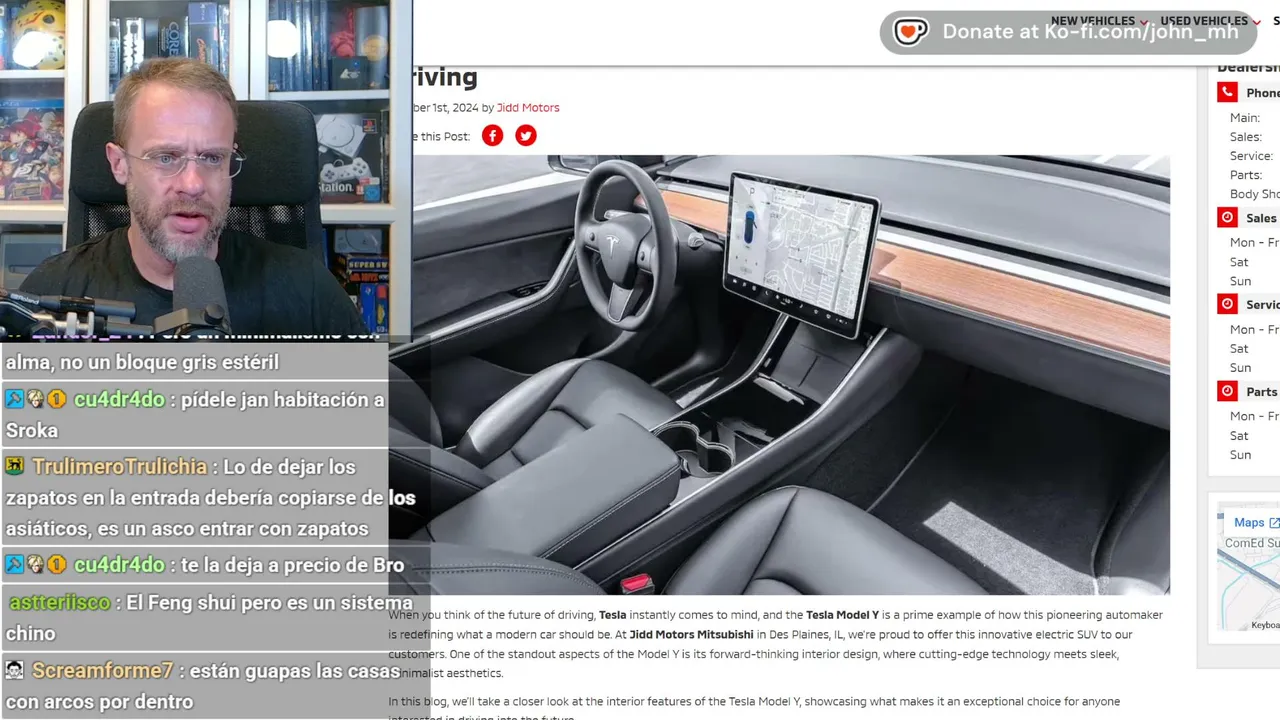Click the clock icon beside Parts hours
The image size is (1280, 720).
[1227, 391]
